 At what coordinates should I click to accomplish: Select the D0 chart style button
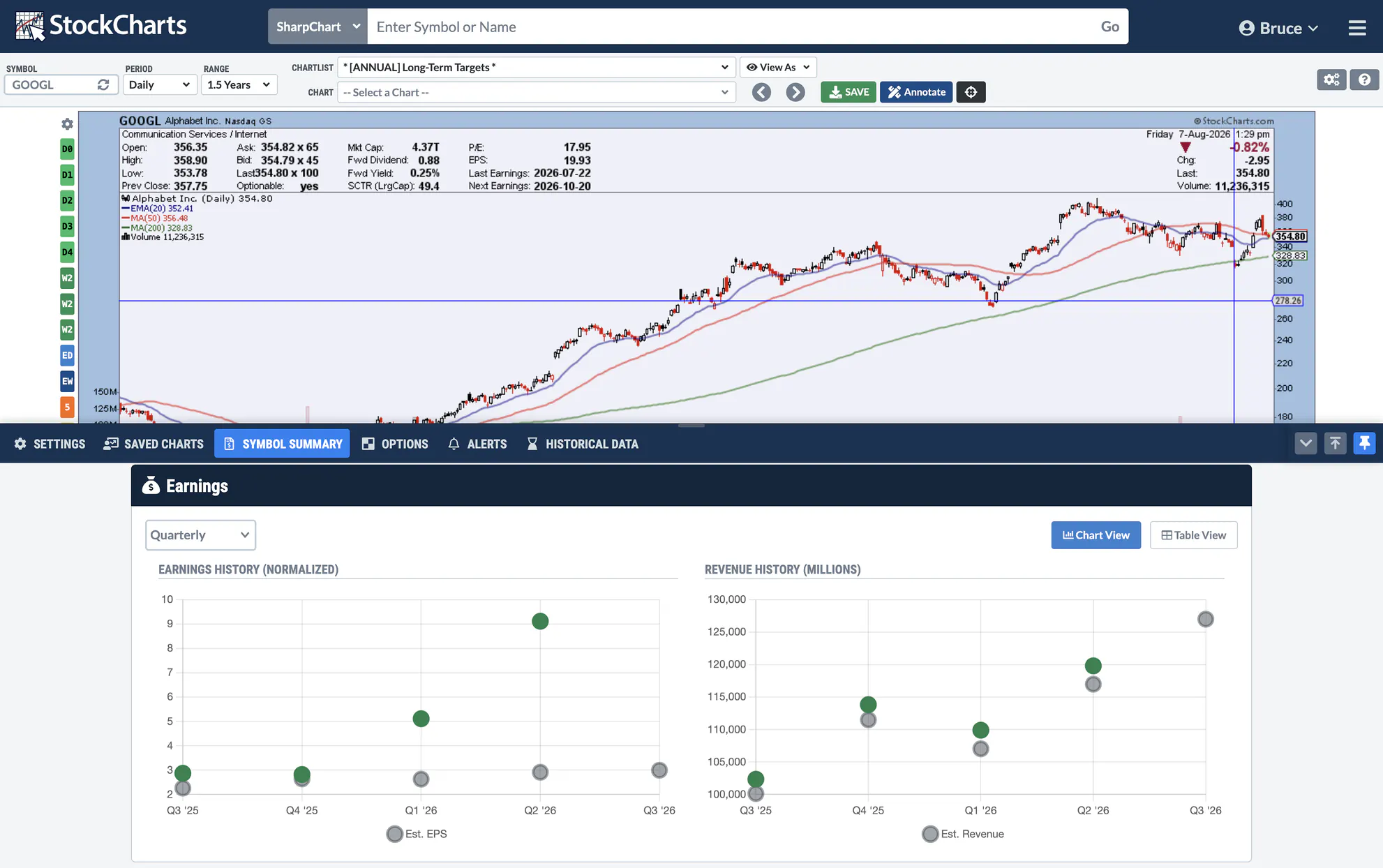tap(67, 149)
